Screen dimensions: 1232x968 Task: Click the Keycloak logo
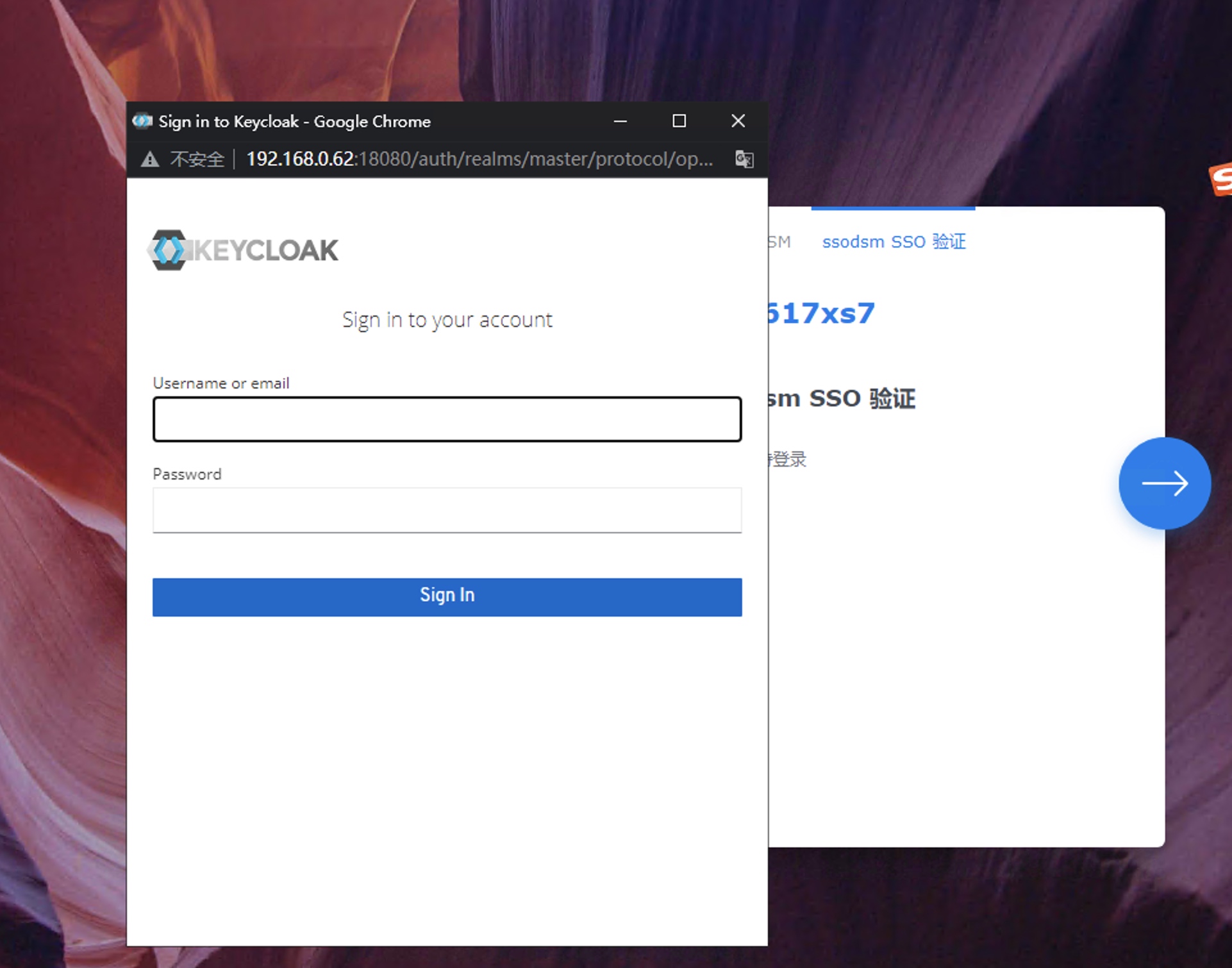click(x=242, y=250)
